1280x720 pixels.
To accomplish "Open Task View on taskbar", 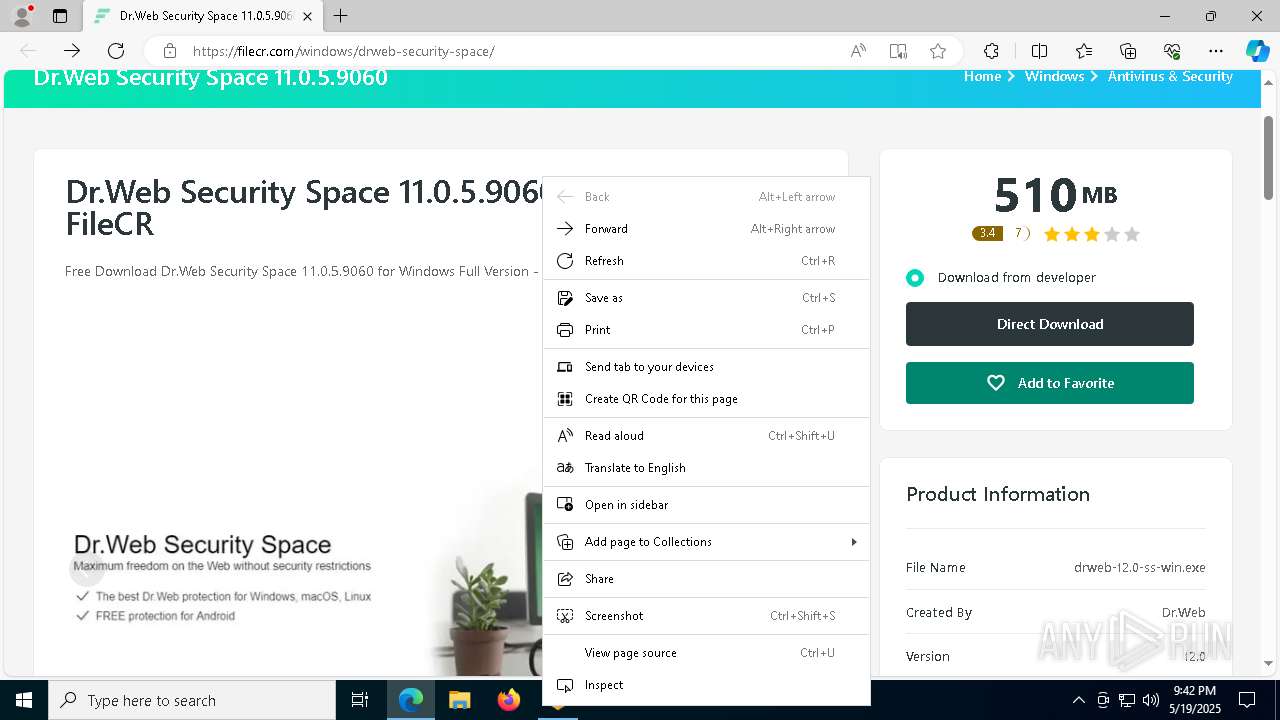I will 360,700.
